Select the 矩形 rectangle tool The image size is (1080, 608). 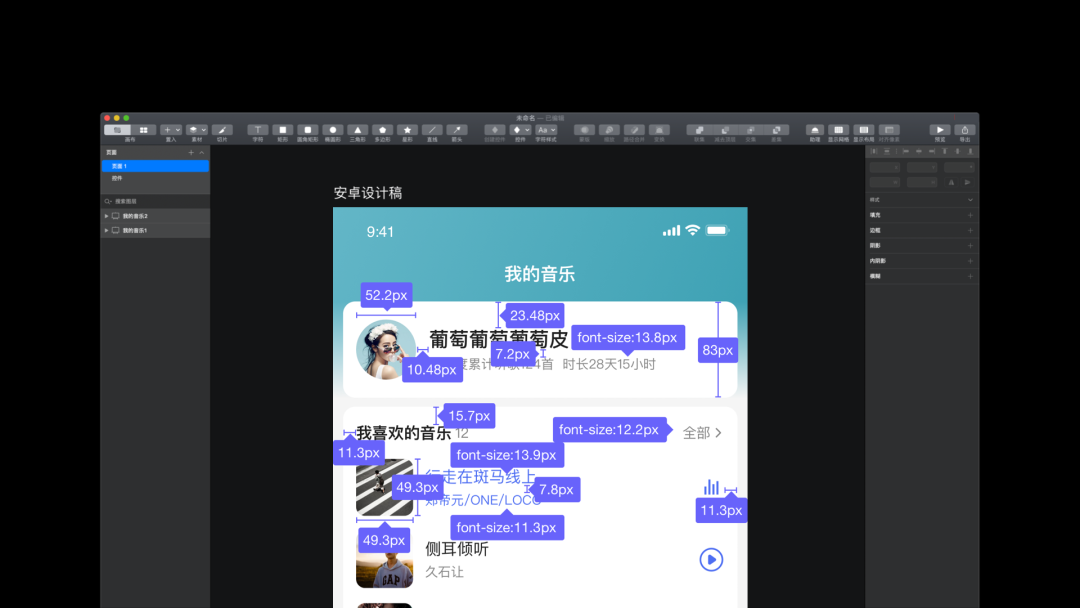tap(282, 129)
